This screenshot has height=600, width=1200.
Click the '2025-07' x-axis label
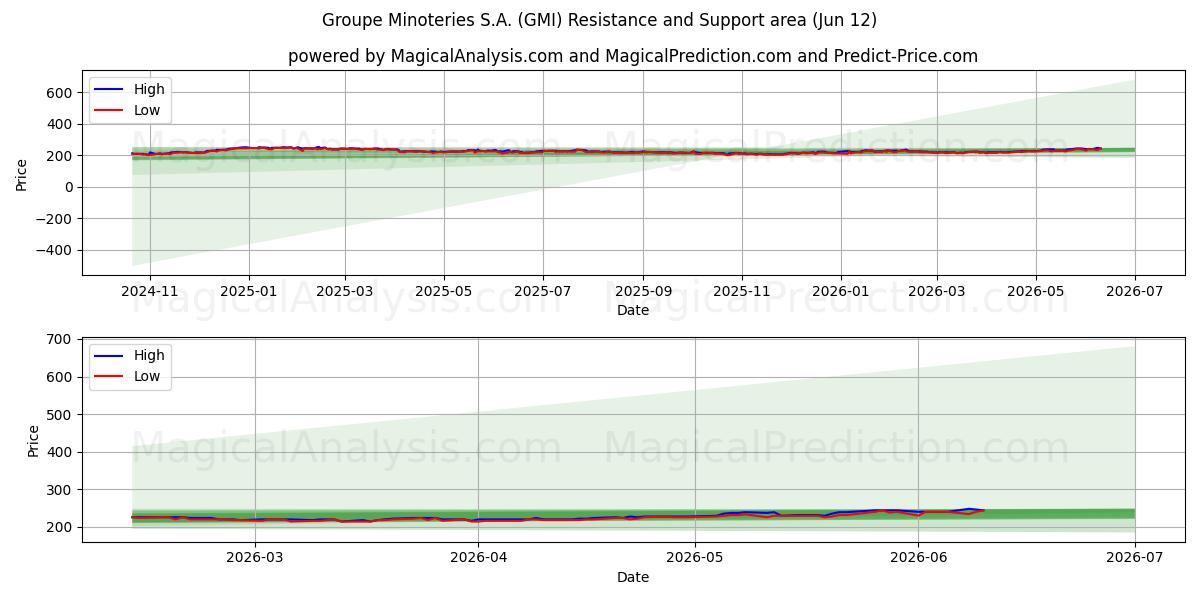[x=542, y=292]
